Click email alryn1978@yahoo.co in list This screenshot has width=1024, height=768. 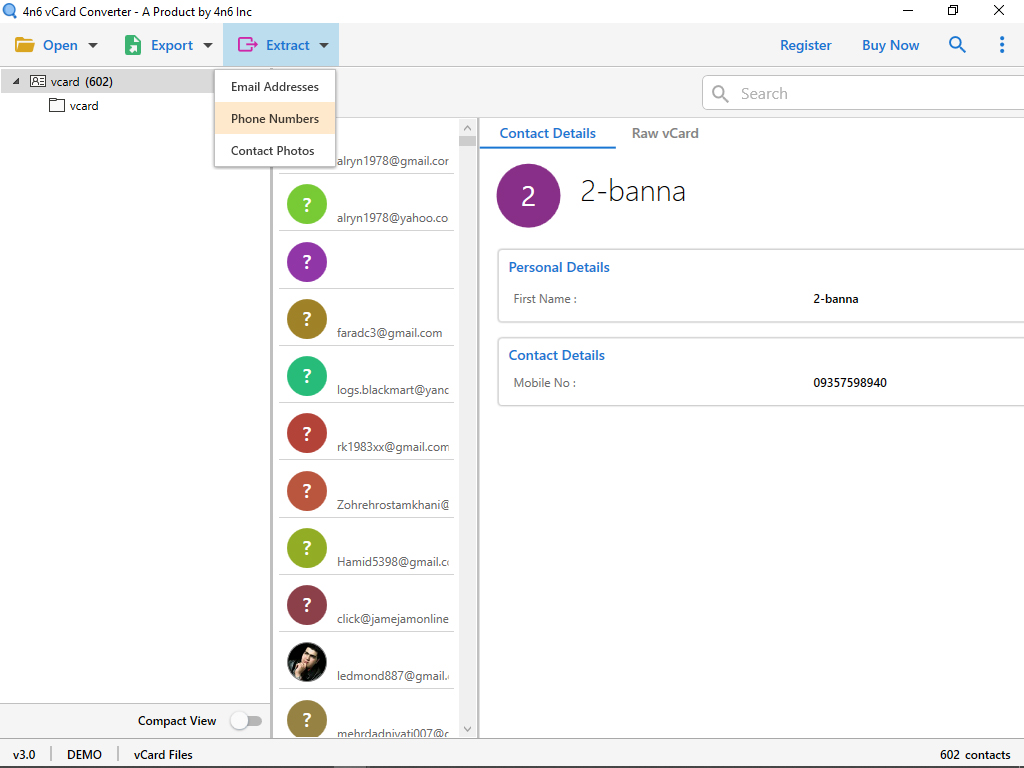click(x=392, y=217)
